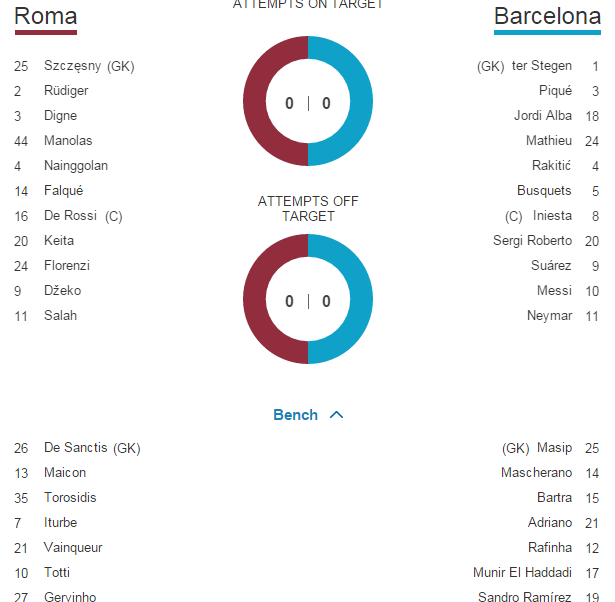615x602 pixels.
Task: Click the attempts off target donut chart
Action: click(308, 299)
